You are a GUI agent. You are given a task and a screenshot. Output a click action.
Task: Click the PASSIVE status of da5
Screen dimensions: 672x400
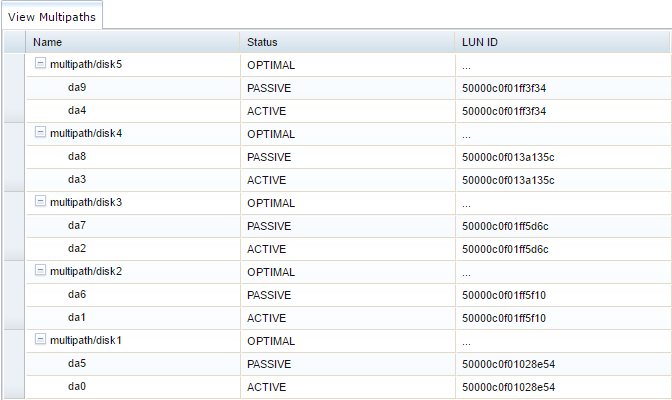tap(269, 364)
